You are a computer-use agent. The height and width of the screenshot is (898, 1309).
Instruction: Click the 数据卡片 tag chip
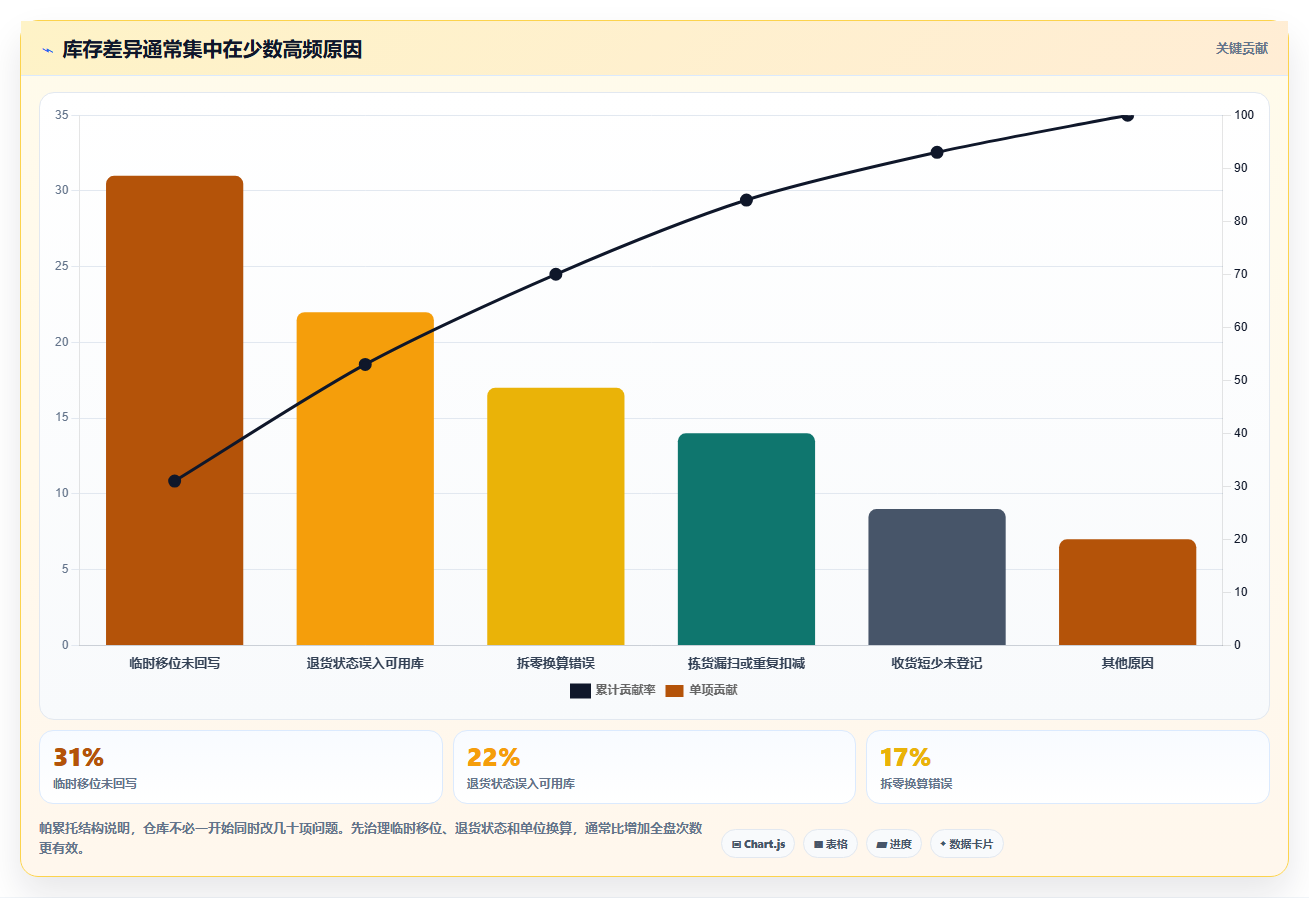[966, 844]
